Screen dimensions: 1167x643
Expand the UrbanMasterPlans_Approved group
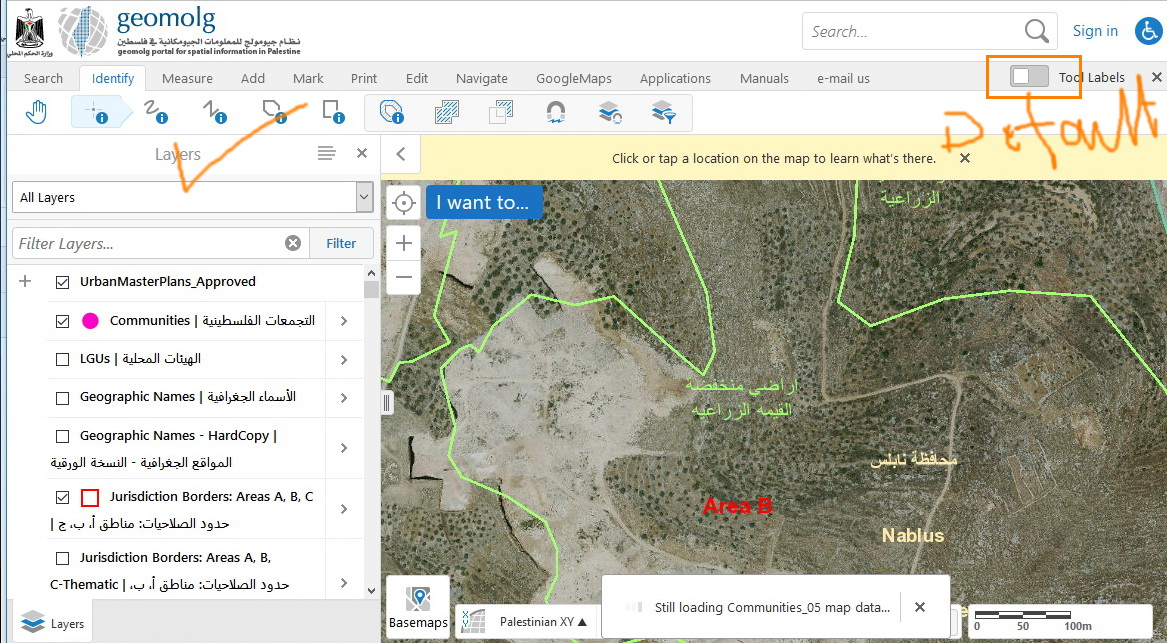25,281
